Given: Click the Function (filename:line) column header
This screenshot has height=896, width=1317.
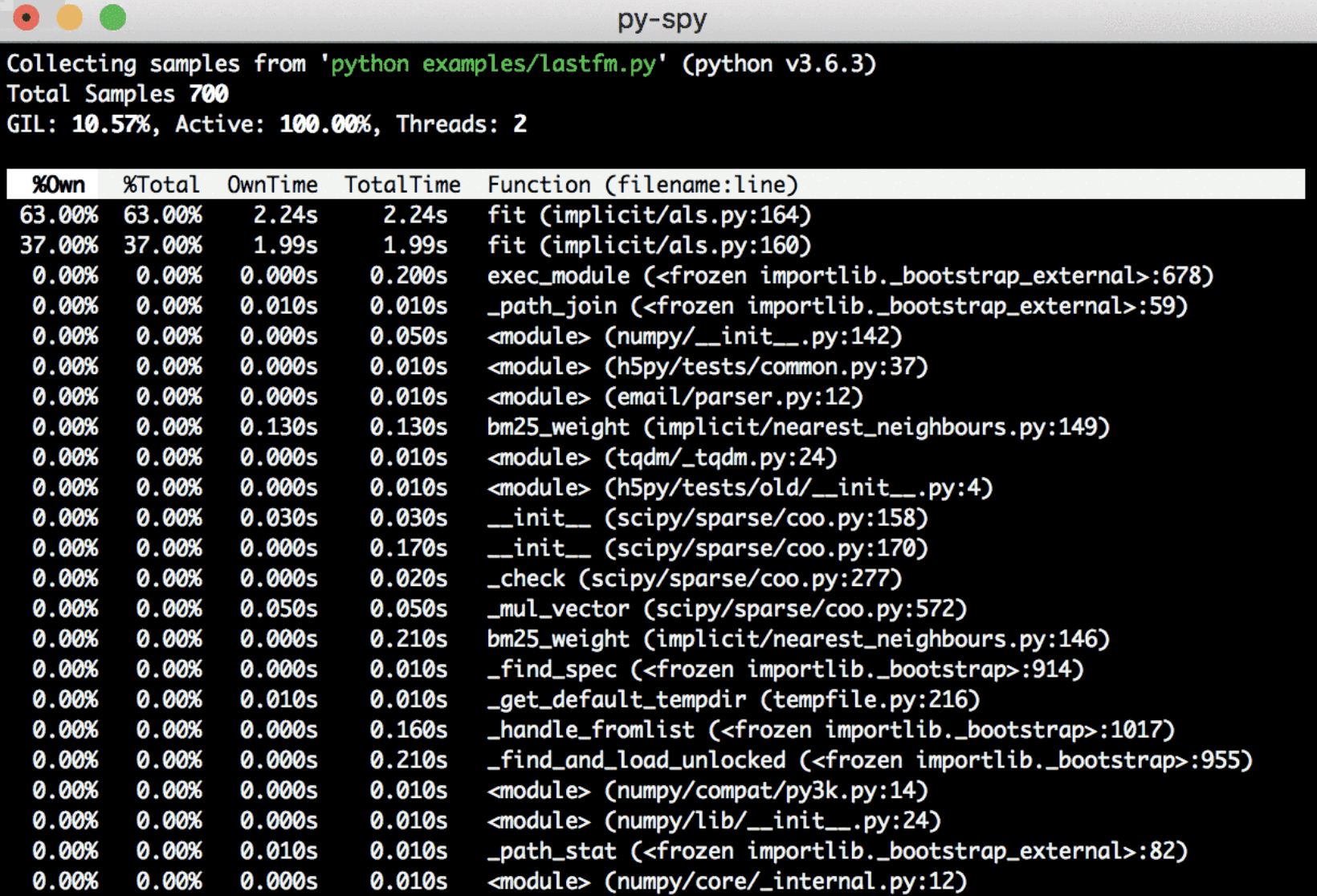Looking at the screenshot, I should 643,185.
